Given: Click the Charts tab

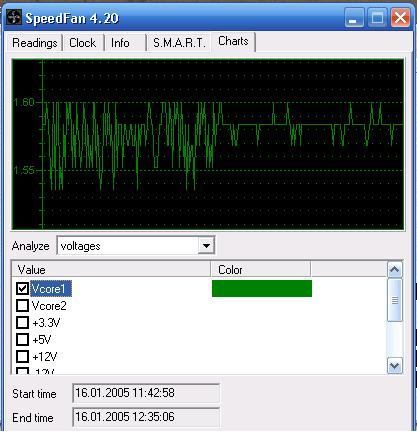Looking at the screenshot, I should (x=233, y=41).
